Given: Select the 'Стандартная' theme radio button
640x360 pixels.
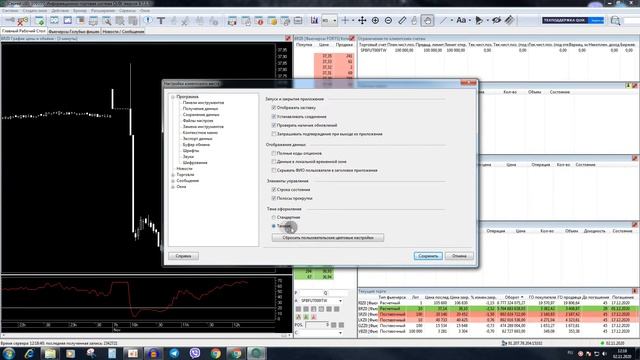Looking at the screenshot, I should [274, 218].
